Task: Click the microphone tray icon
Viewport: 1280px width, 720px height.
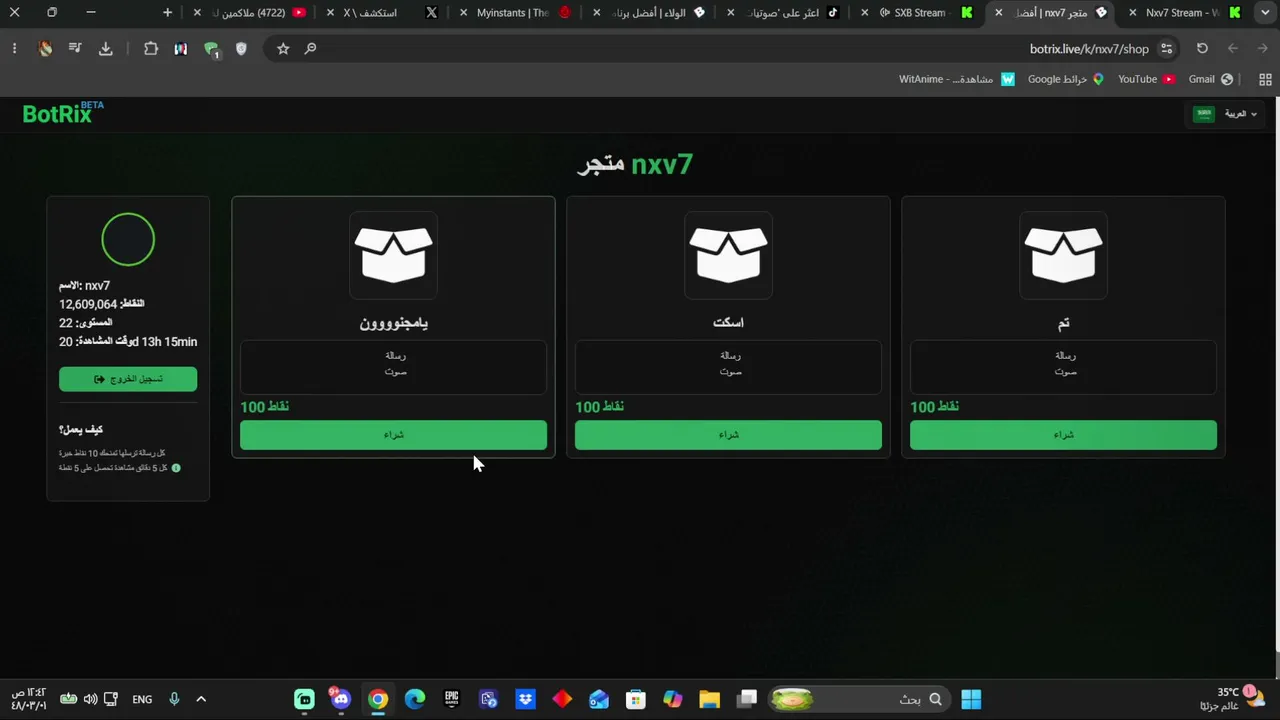Action: [174, 699]
